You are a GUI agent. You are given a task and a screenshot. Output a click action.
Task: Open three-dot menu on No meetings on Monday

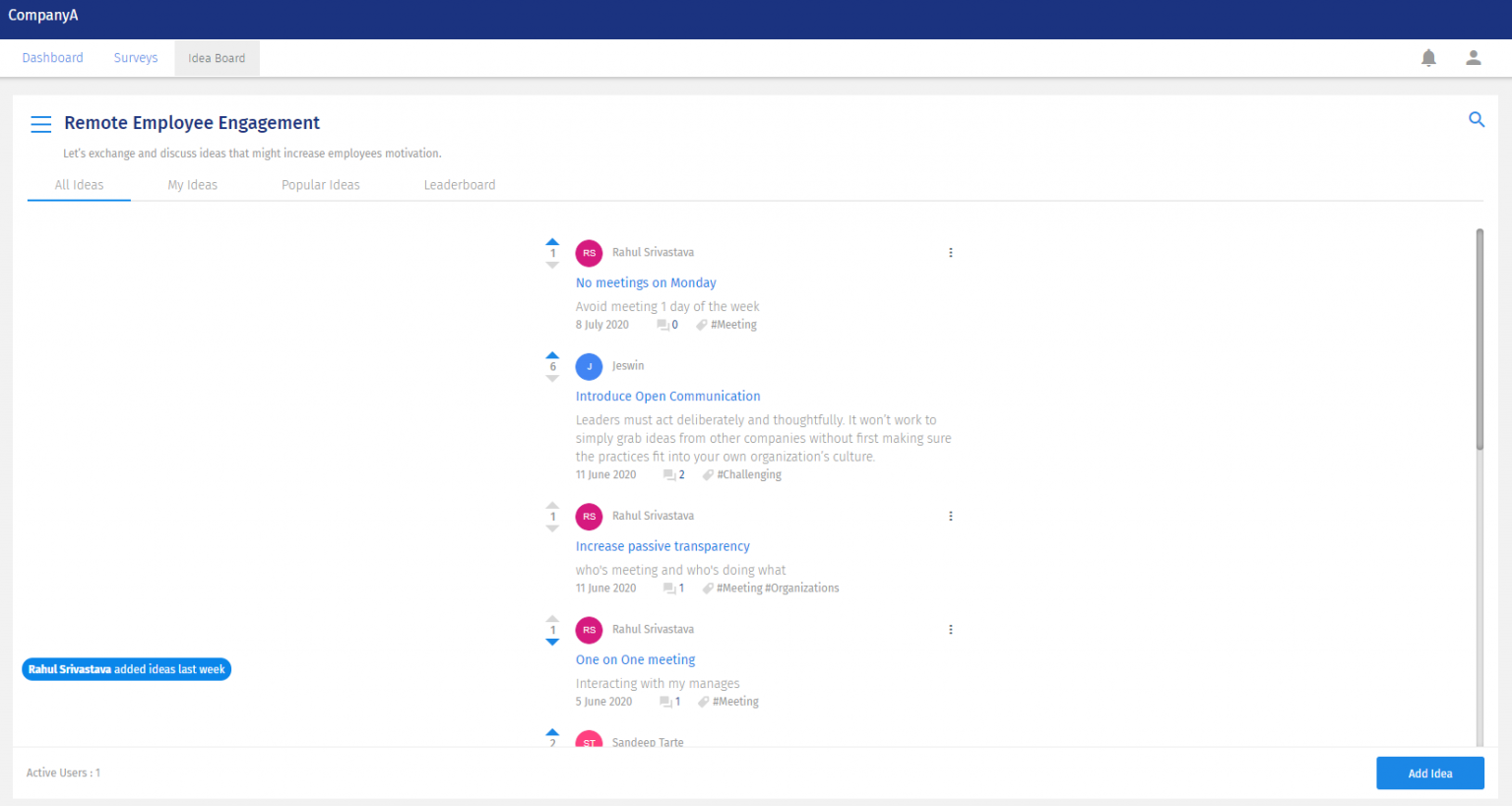[950, 252]
